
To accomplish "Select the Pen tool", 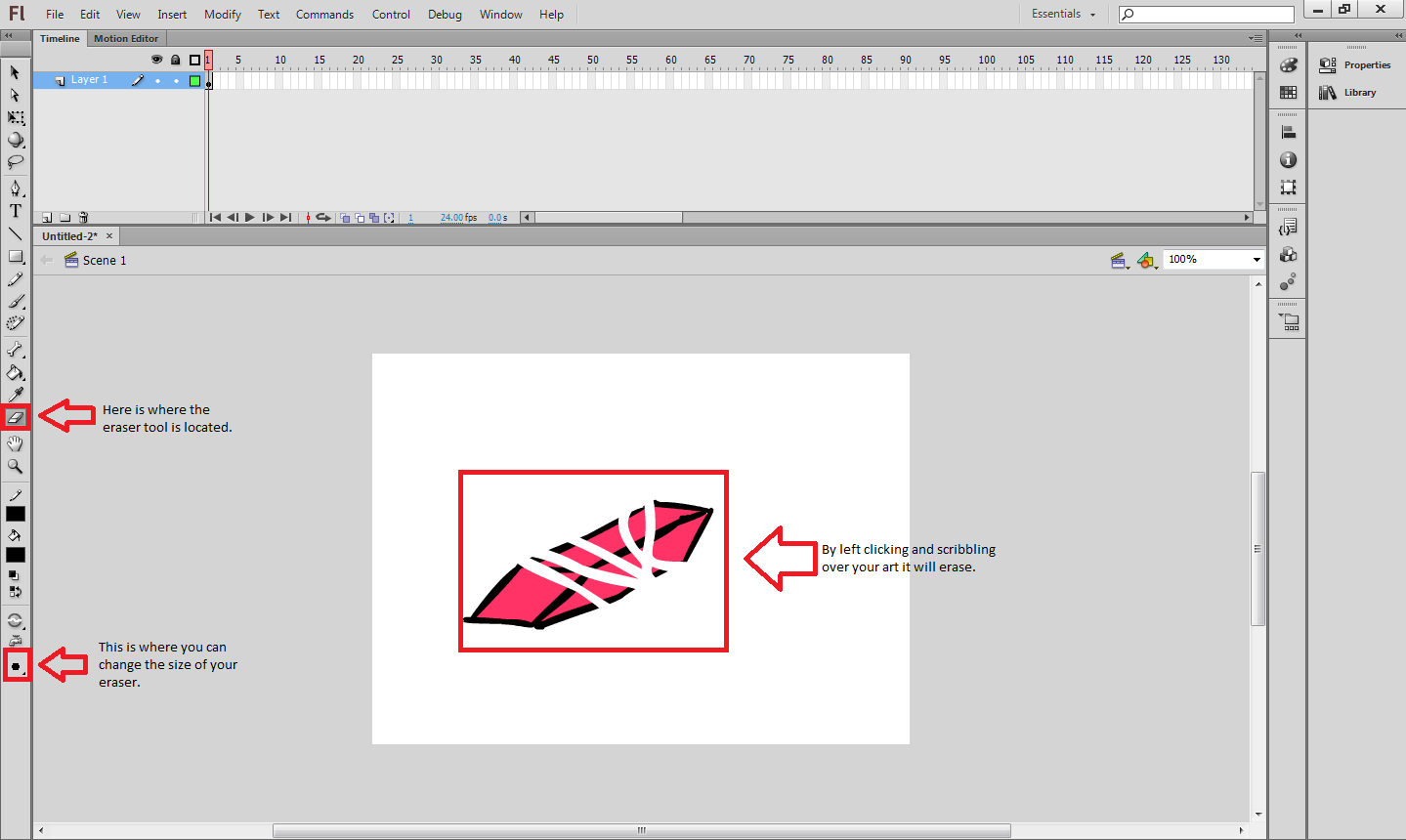I will (17, 188).
